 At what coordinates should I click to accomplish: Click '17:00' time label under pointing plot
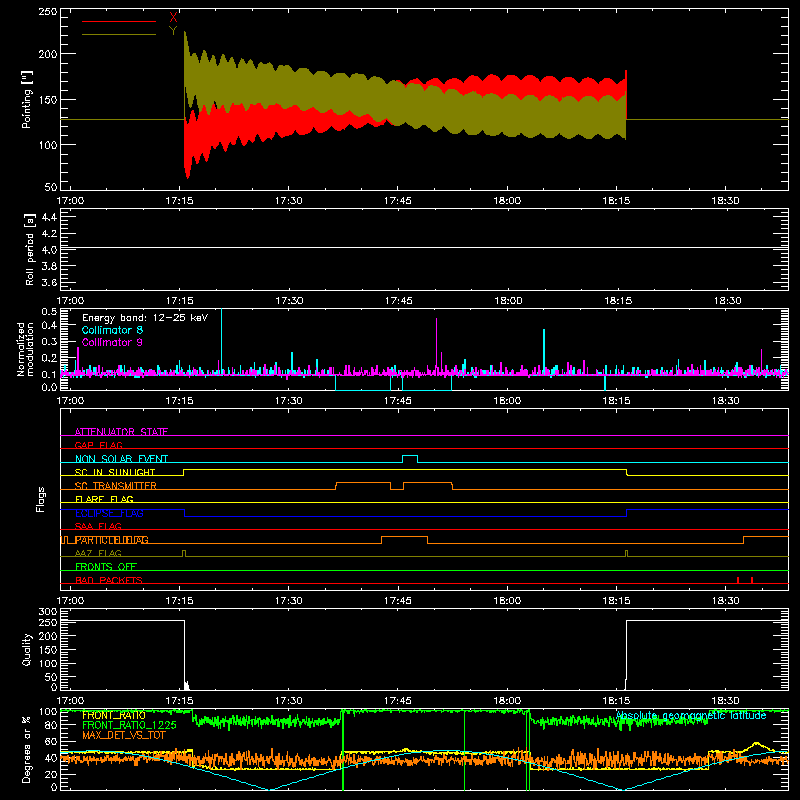click(x=70, y=201)
